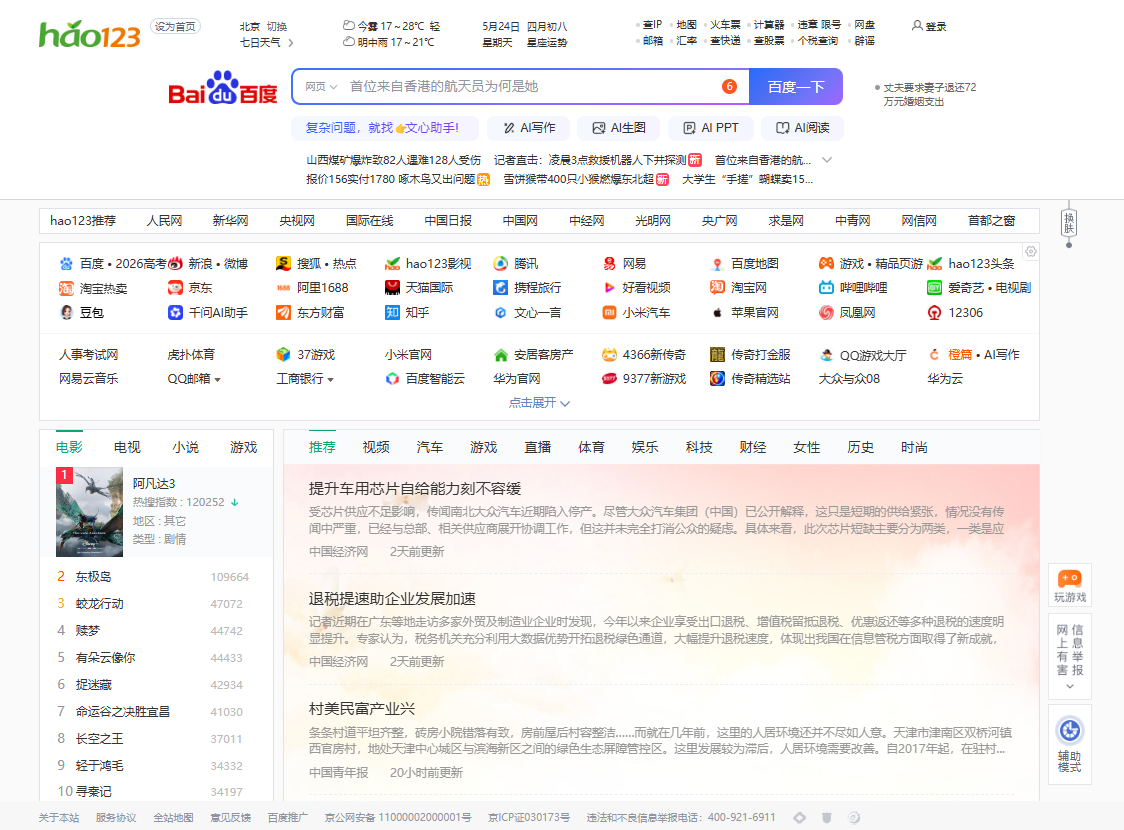This screenshot has height=830, width=1124.
Task: Click the settings gear above site grid
Action: [1031, 252]
